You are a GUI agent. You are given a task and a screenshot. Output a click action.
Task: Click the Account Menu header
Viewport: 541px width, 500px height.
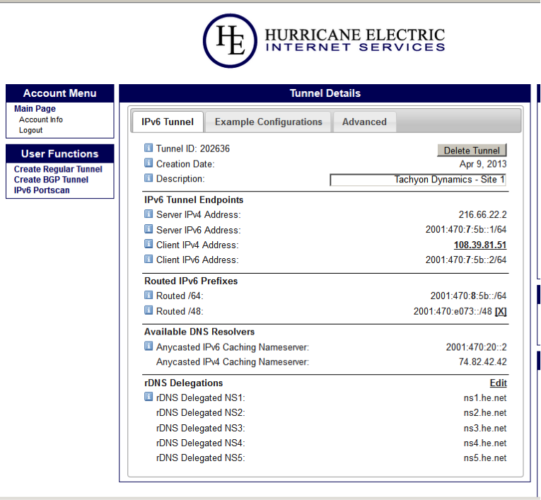coord(60,93)
